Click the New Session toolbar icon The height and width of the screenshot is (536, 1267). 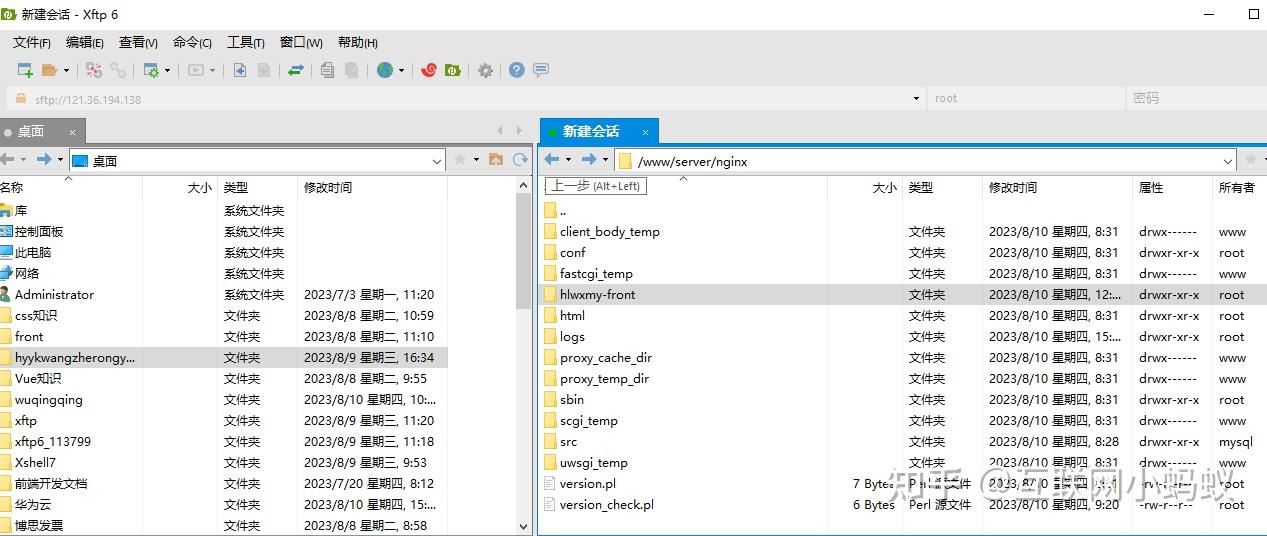25,70
